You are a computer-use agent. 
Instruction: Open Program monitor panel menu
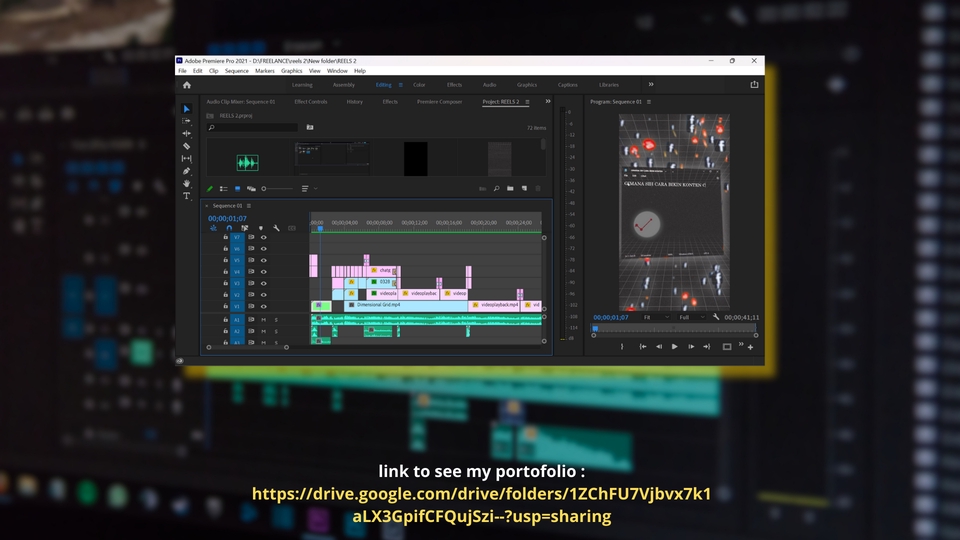click(649, 102)
